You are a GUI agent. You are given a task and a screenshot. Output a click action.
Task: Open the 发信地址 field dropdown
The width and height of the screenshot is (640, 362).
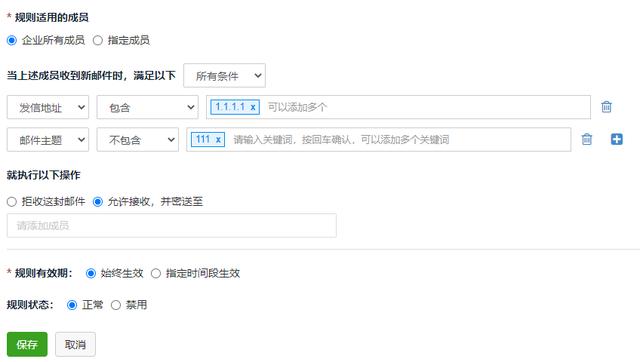pos(48,107)
